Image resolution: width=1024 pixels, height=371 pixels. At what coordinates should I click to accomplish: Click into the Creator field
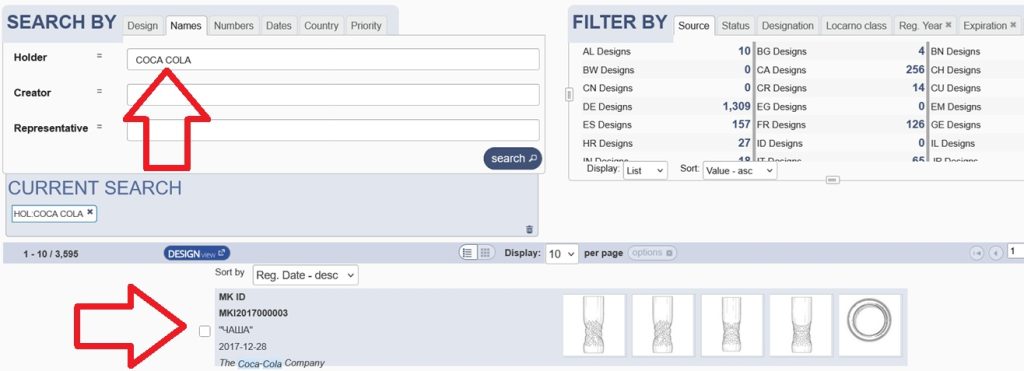click(x=333, y=95)
